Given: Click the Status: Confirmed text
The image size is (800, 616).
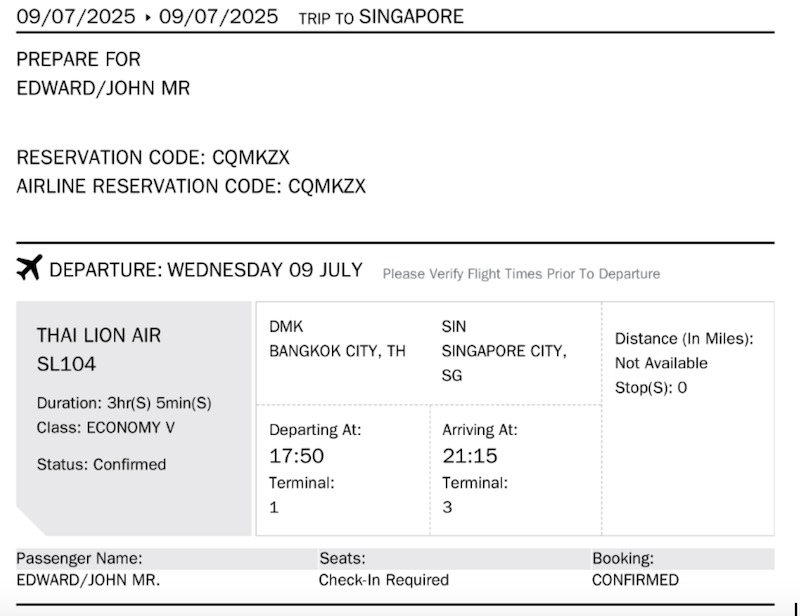Looking at the screenshot, I should pyautogui.click(x=101, y=464).
